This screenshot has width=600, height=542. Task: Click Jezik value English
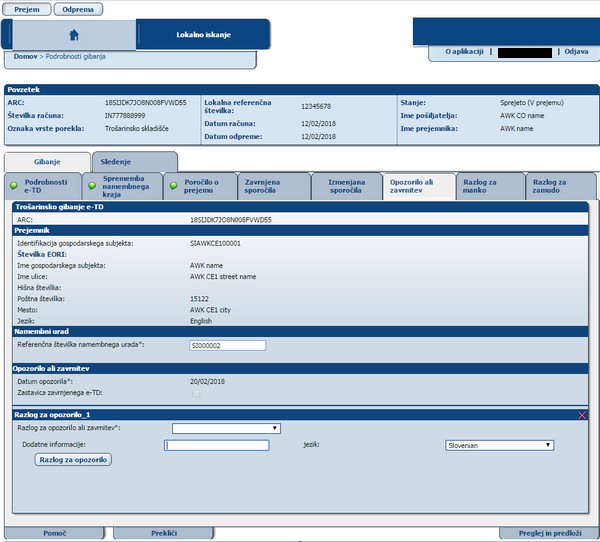click(201, 321)
